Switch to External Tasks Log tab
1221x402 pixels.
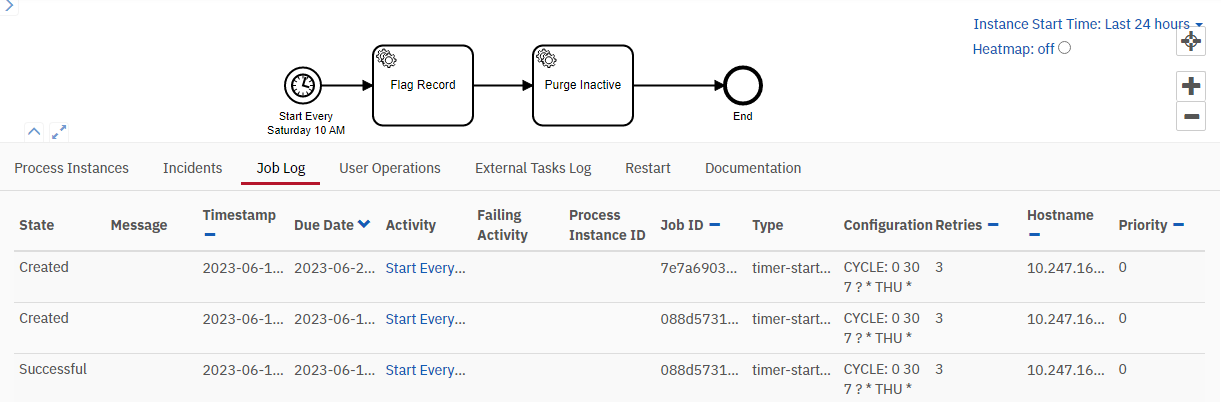533,168
